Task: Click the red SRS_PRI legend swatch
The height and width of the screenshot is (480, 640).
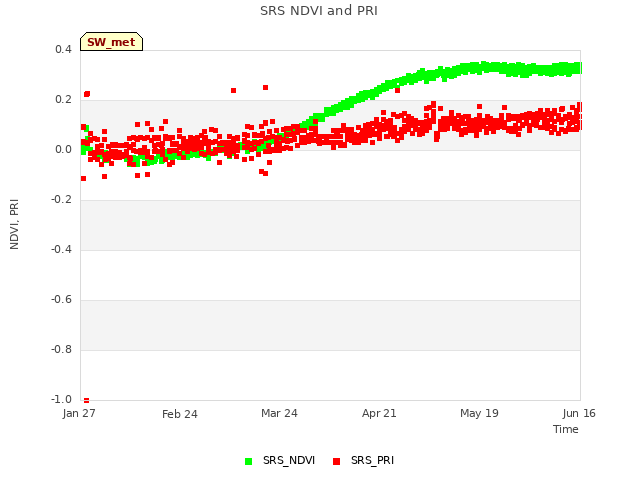Action: click(x=336, y=462)
